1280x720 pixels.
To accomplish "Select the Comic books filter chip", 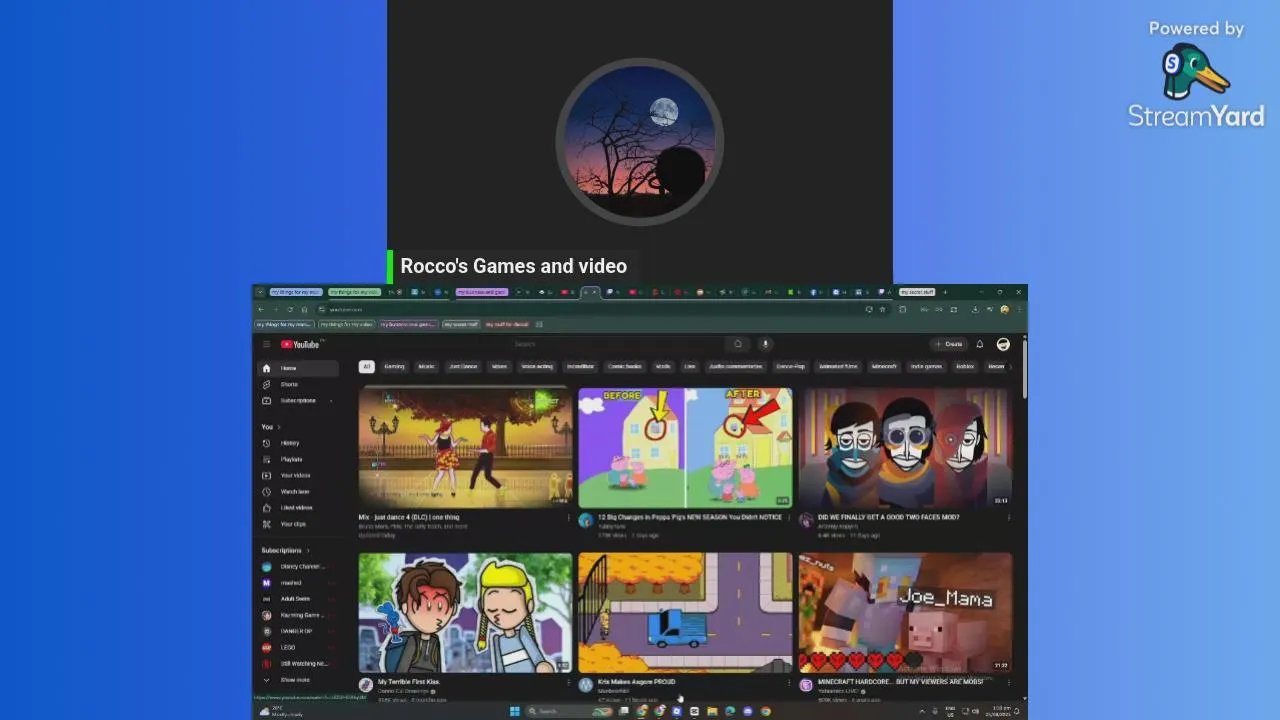I will [625, 367].
